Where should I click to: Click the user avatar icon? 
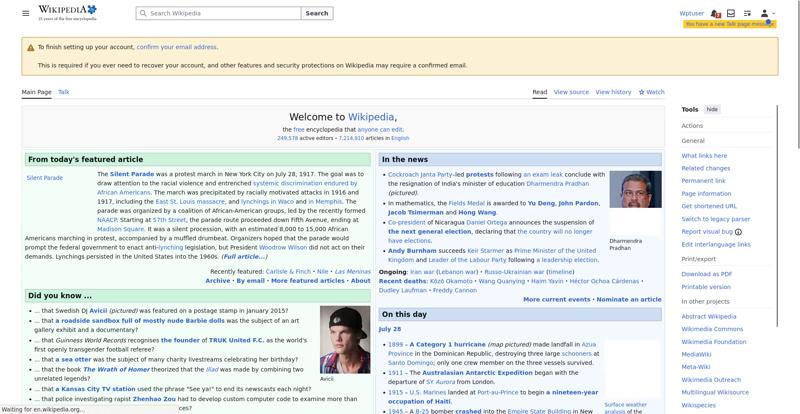[x=764, y=13]
